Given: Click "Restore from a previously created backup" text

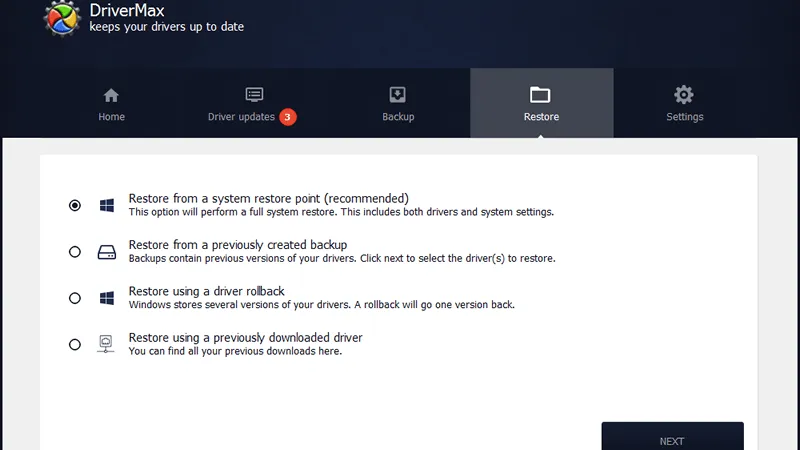Looking at the screenshot, I should [237, 245].
